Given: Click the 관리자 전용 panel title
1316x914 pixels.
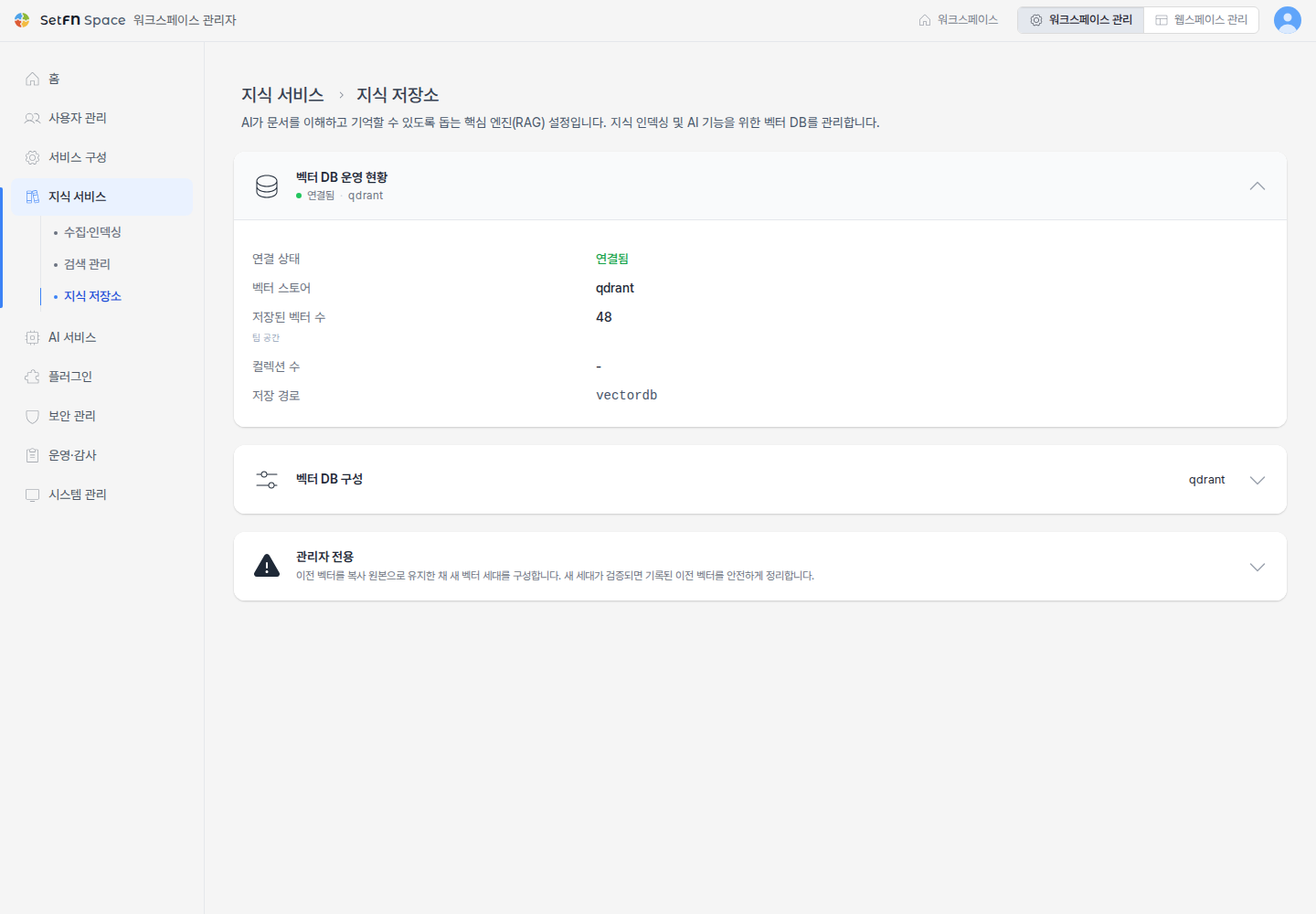Looking at the screenshot, I should tap(324, 557).
